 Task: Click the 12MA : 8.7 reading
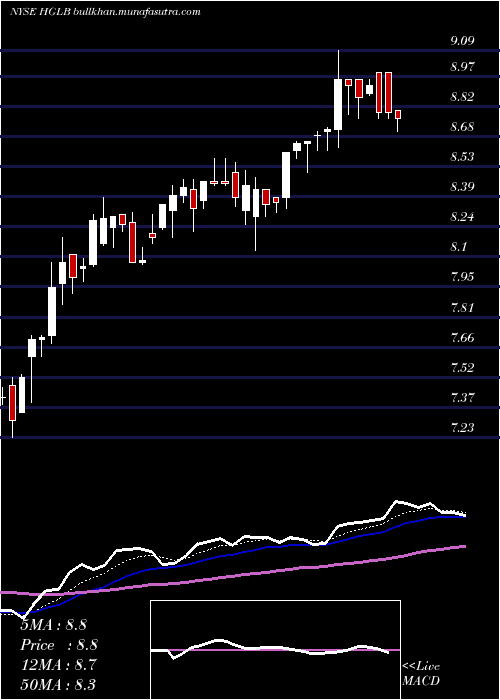57,665
